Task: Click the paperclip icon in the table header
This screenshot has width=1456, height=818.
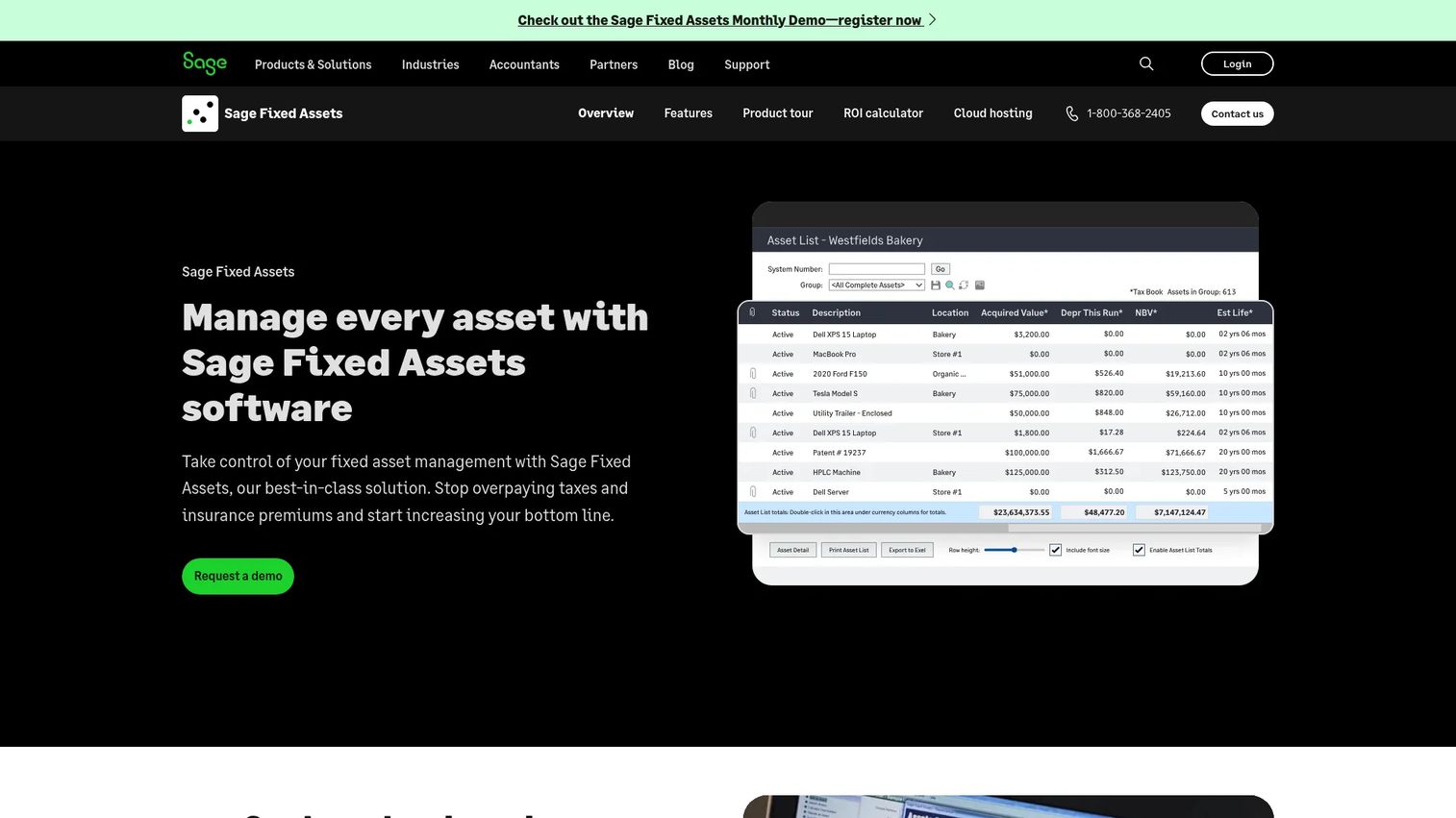Action: tap(752, 312)
